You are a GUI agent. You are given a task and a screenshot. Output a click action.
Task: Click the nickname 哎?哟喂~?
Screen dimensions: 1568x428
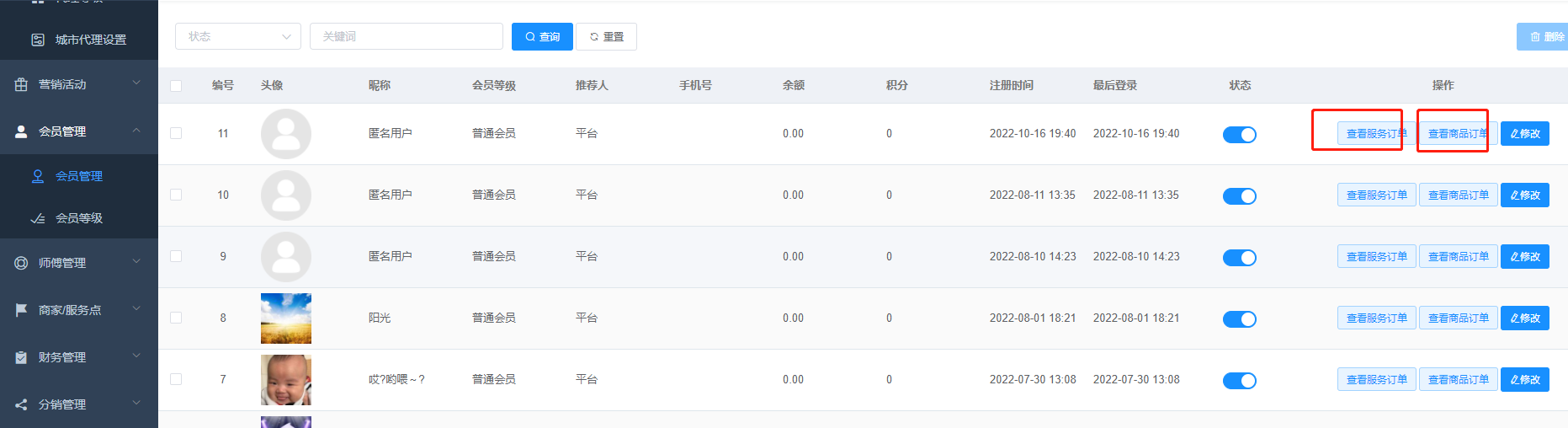(x=396, y=379)
